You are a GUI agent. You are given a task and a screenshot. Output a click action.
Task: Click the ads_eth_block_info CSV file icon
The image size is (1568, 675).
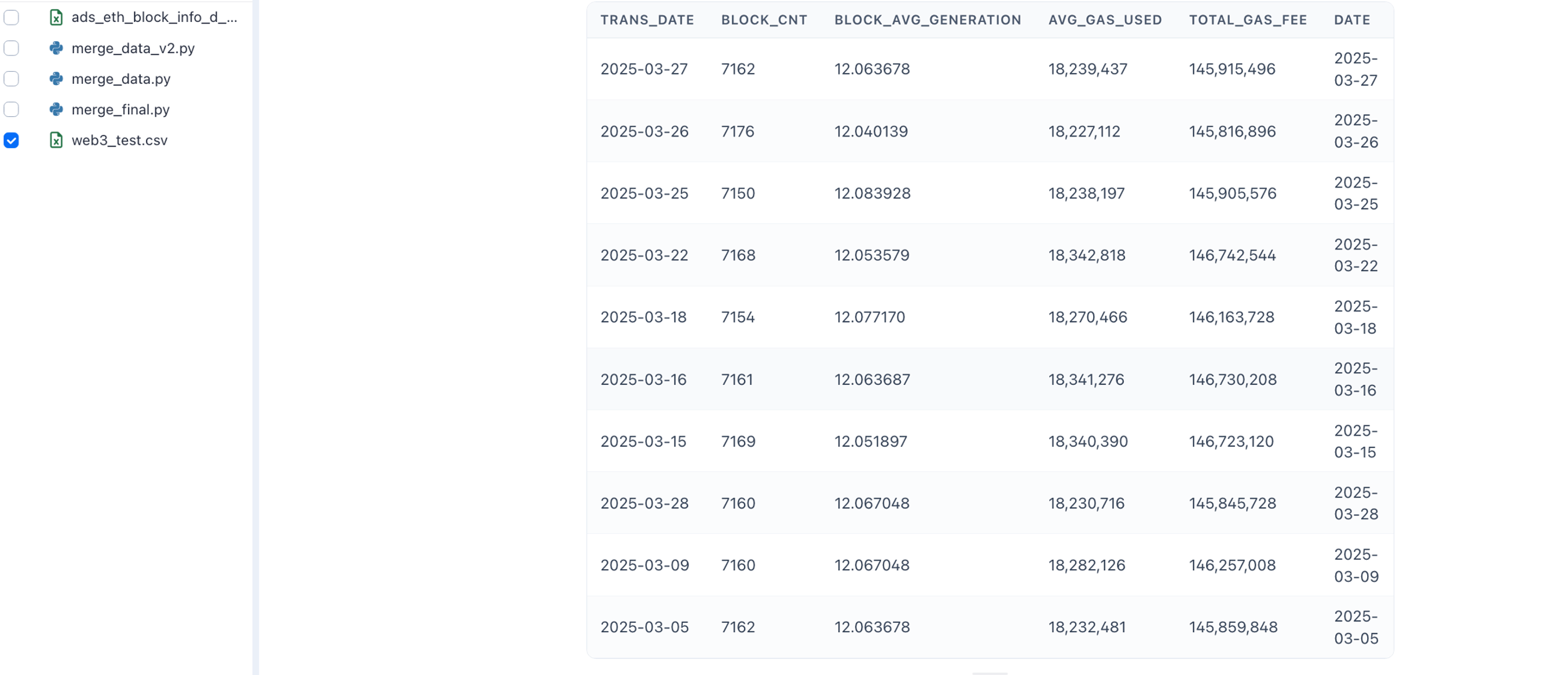56,17
